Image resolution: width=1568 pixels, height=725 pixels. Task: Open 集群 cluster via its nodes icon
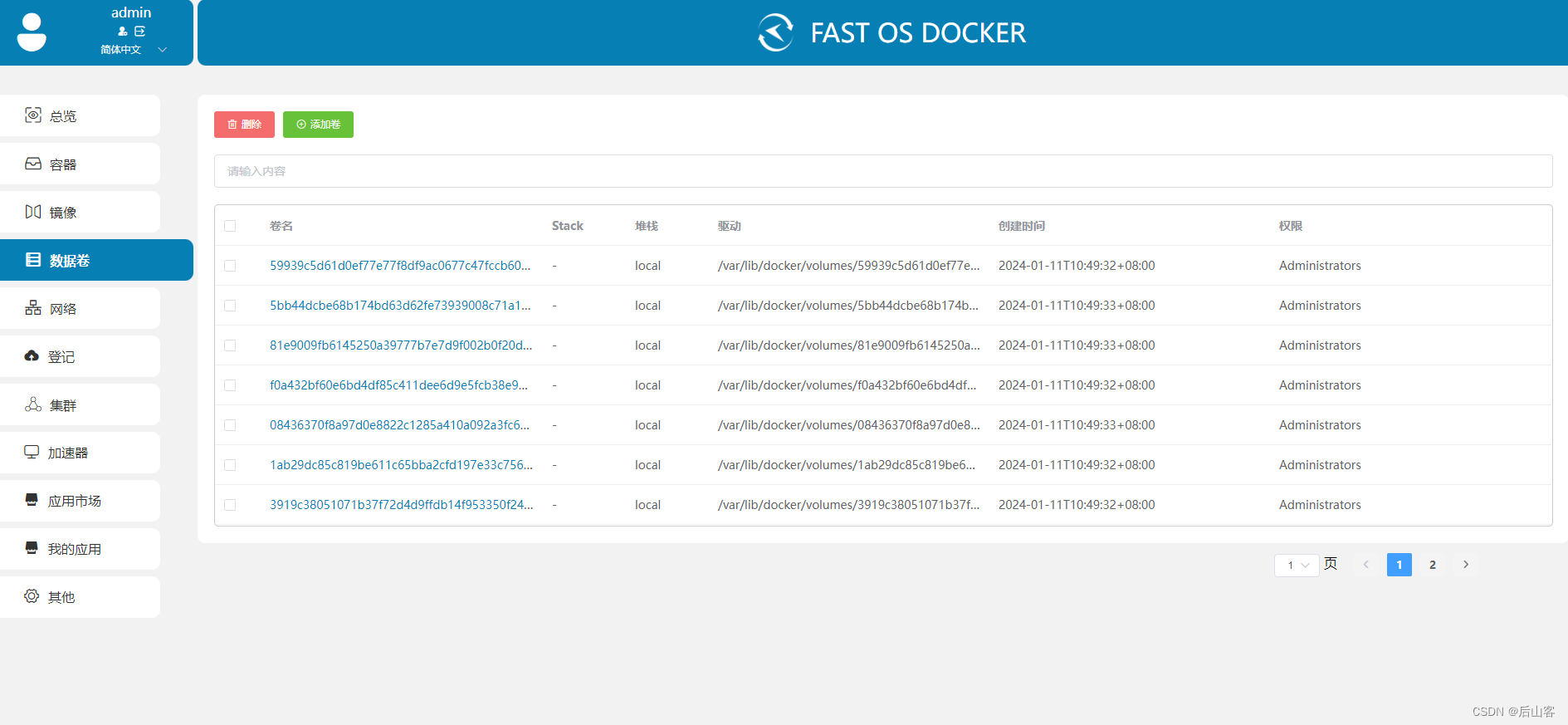click(33, 404)
